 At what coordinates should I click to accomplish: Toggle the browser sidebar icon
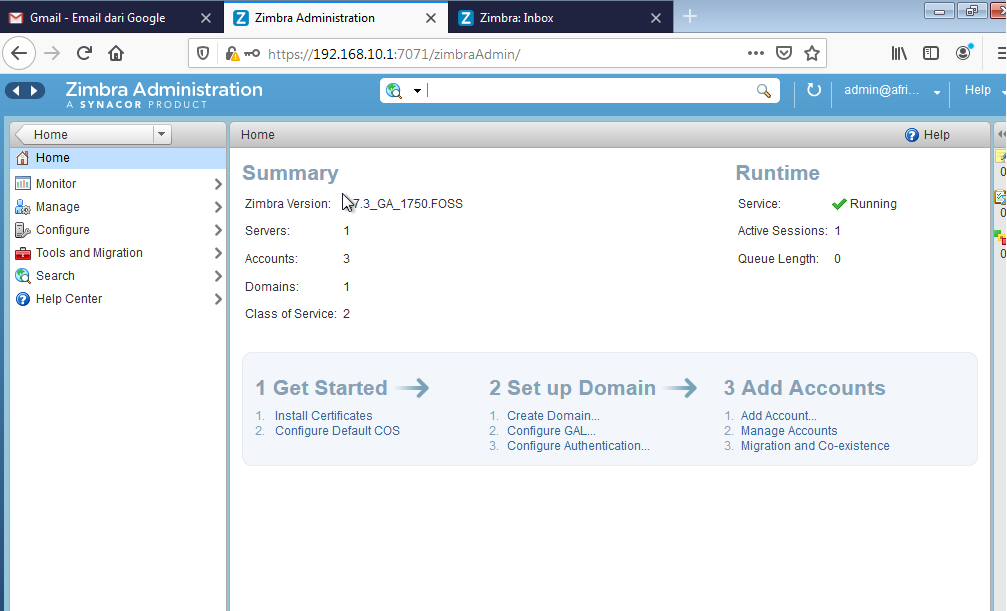[931, 53]
